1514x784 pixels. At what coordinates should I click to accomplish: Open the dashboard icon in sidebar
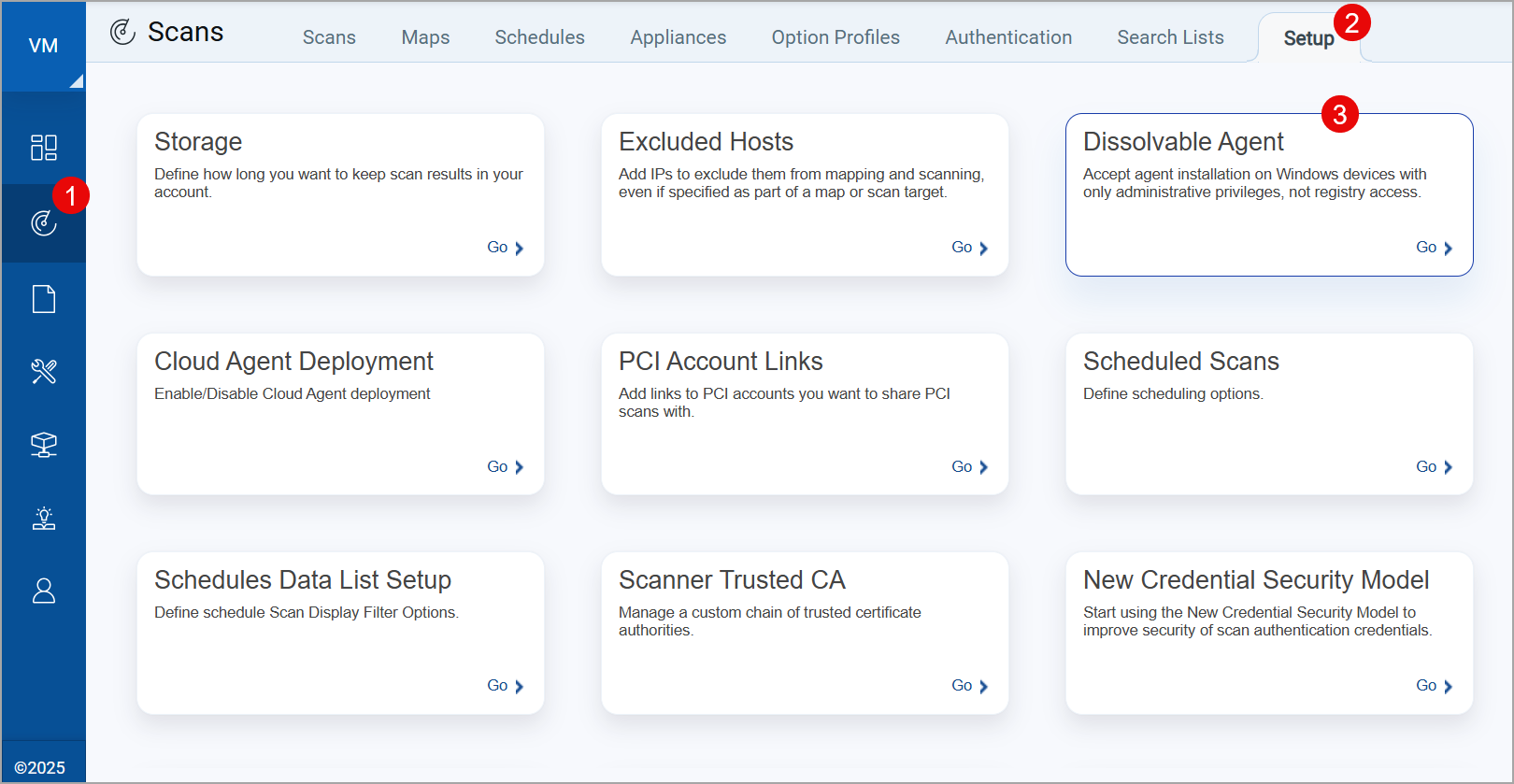pyautogui.click(x=44, y=148)
